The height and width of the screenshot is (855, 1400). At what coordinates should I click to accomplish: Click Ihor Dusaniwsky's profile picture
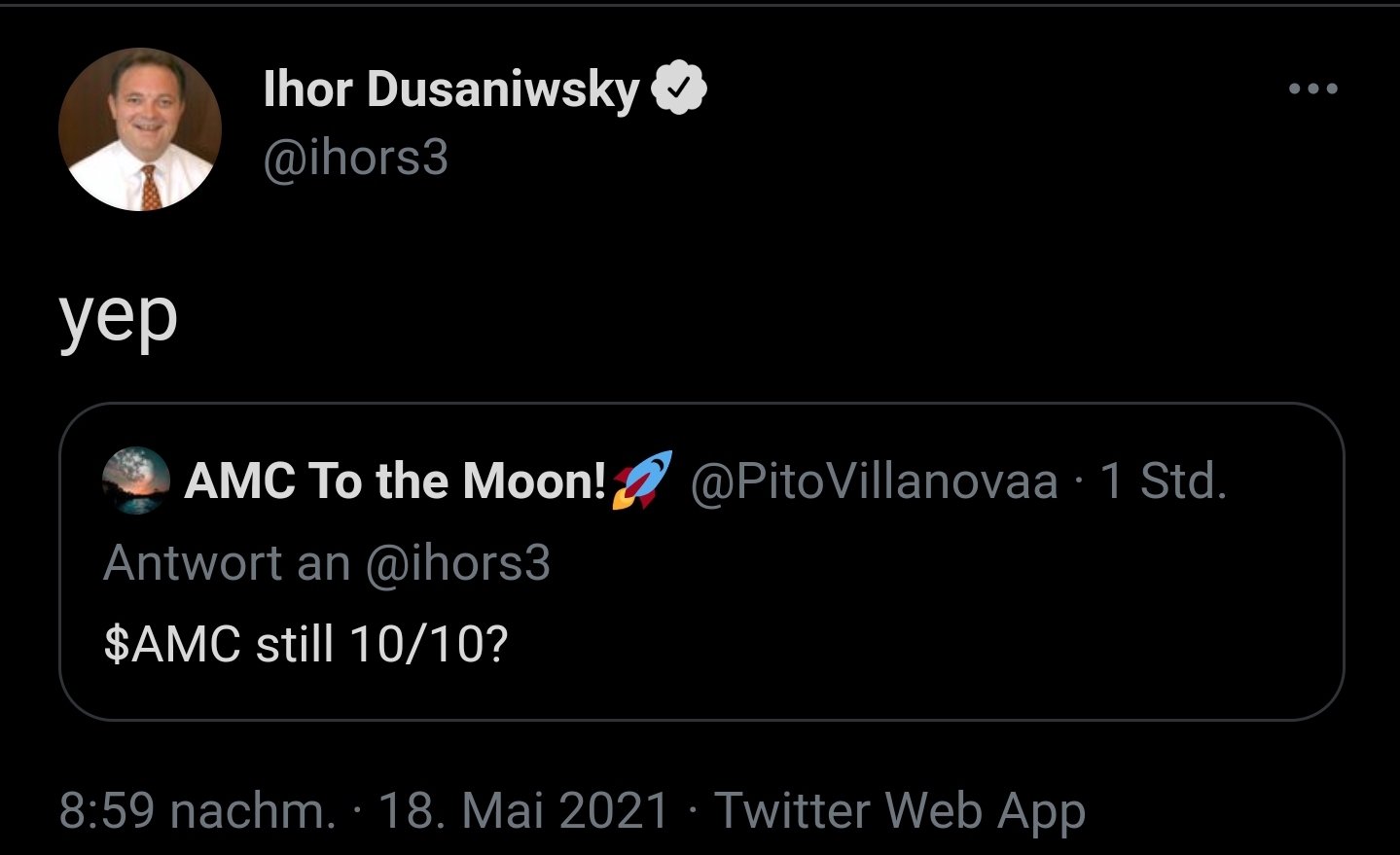(140, 129)
